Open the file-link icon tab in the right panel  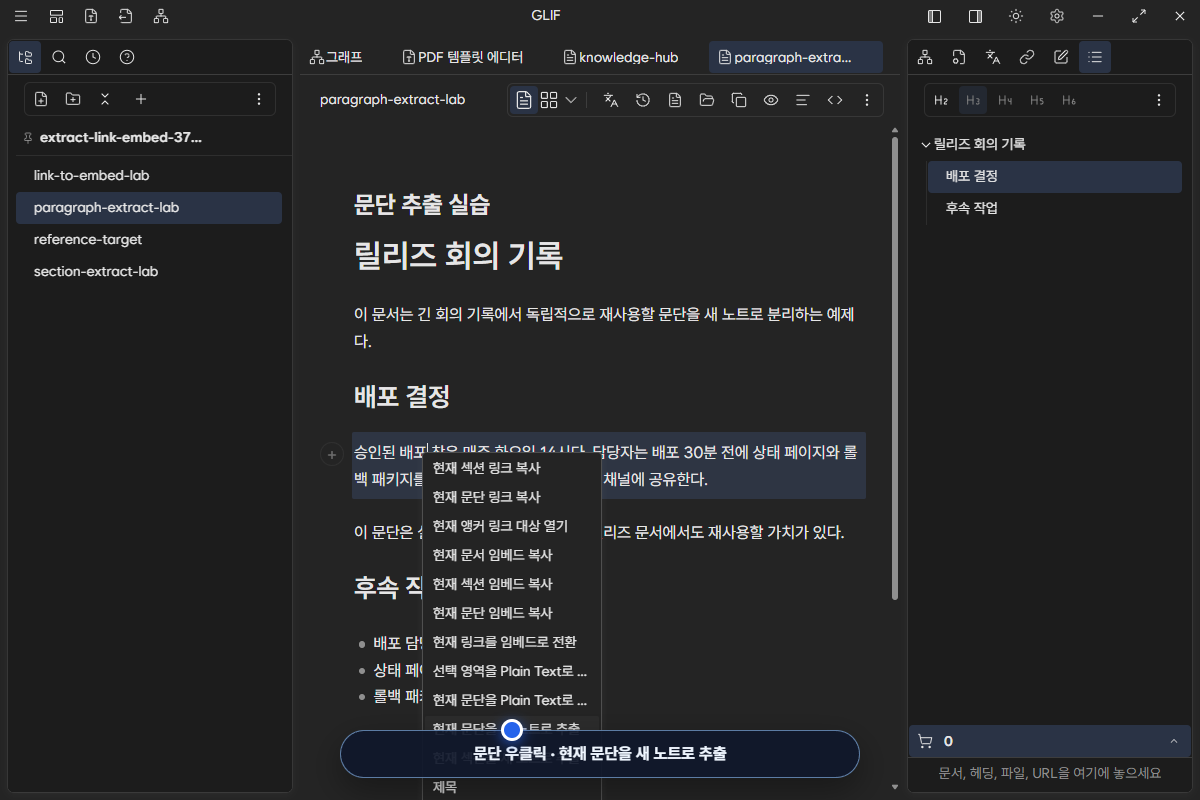click(x=959, y=57)
